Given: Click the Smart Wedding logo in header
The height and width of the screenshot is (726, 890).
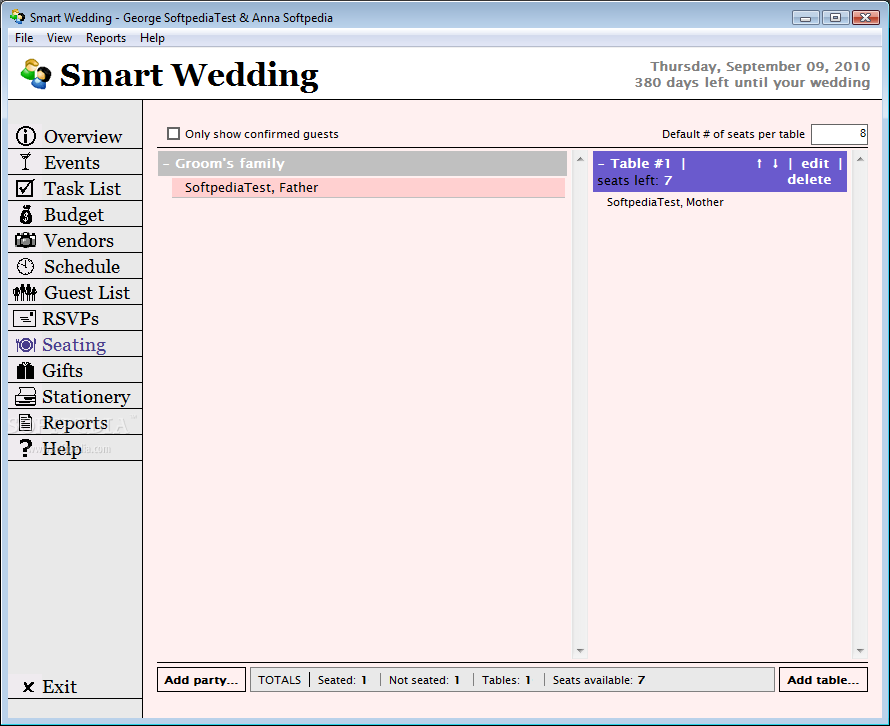Looking at the screenshot, I should pos(35,74).
